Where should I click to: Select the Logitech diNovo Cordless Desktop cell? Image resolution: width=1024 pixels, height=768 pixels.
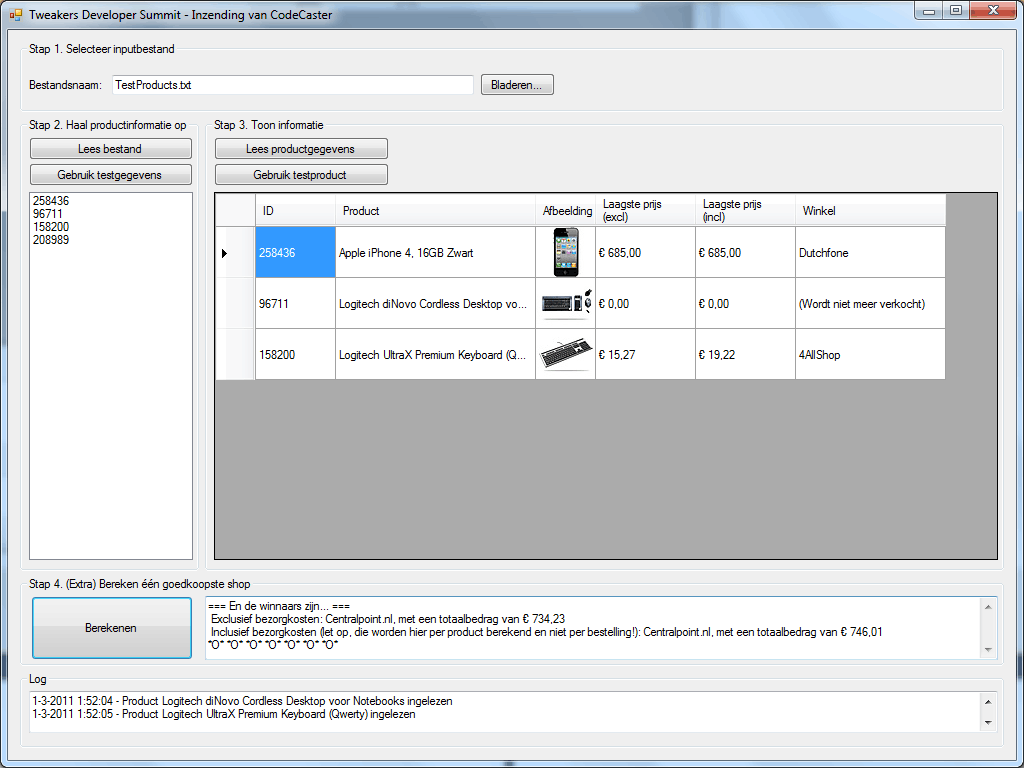435,303
